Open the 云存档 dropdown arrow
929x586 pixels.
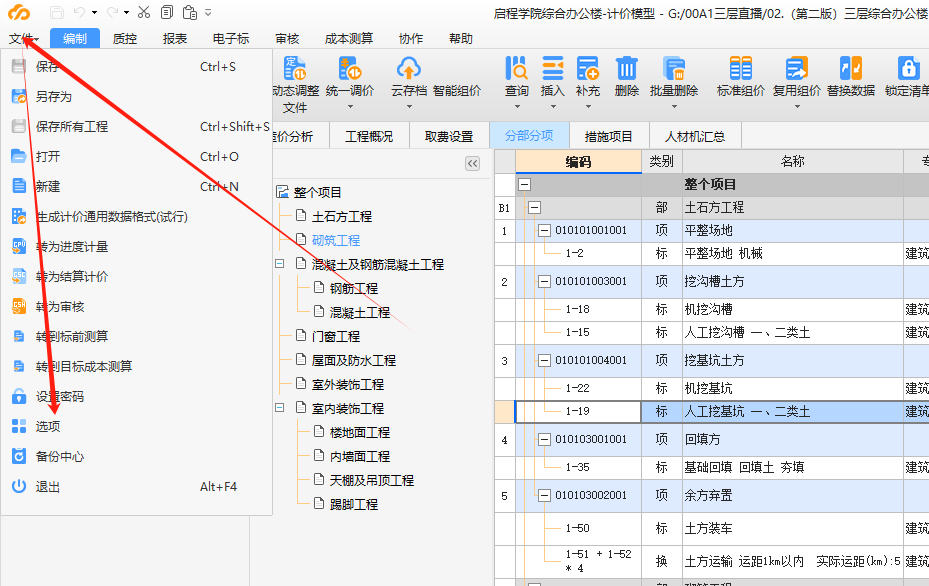[409, 107]
